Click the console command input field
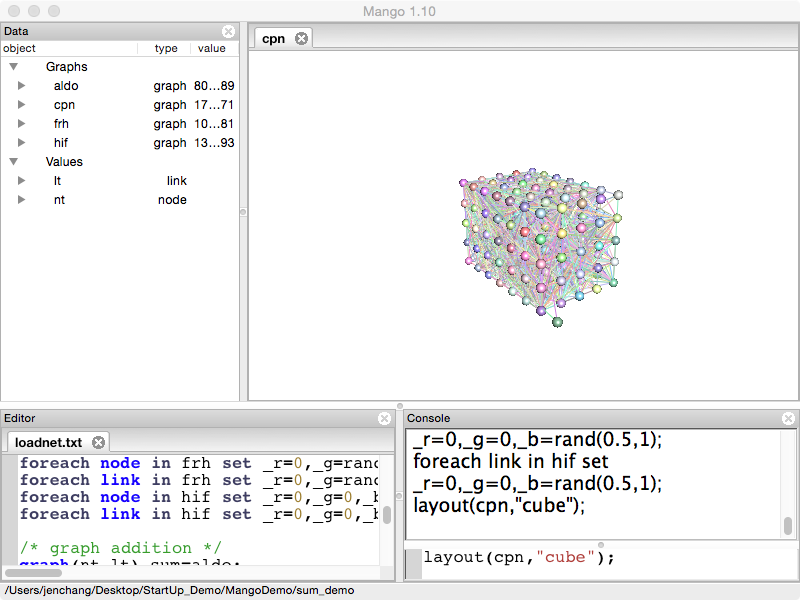The image size is (800, 600). (600, 558)
